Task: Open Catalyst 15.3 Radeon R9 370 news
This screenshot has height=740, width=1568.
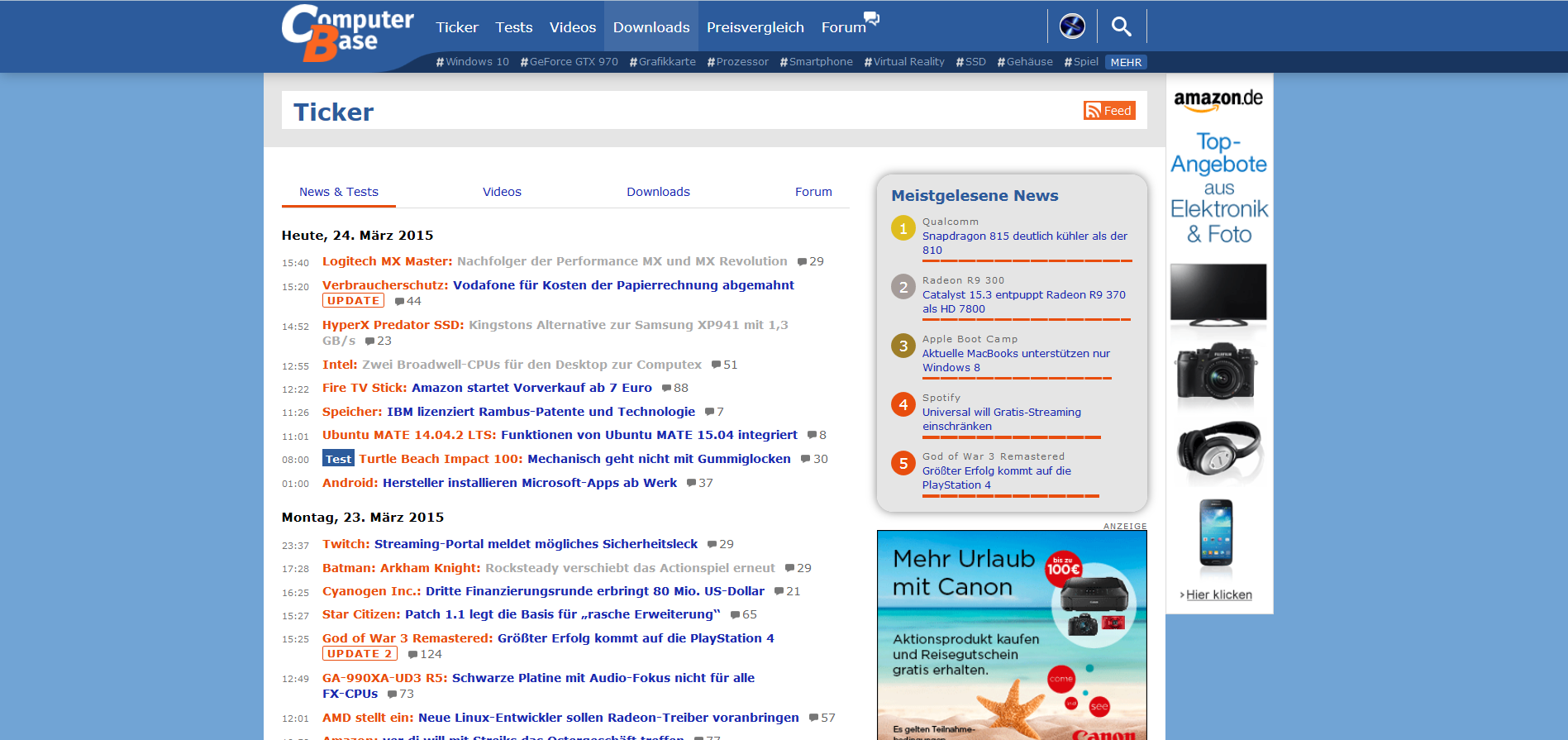Action: point(1024,302)
